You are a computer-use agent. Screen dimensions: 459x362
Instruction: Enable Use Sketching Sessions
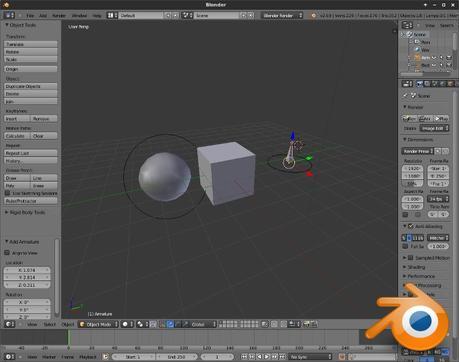tap(7, 193)
